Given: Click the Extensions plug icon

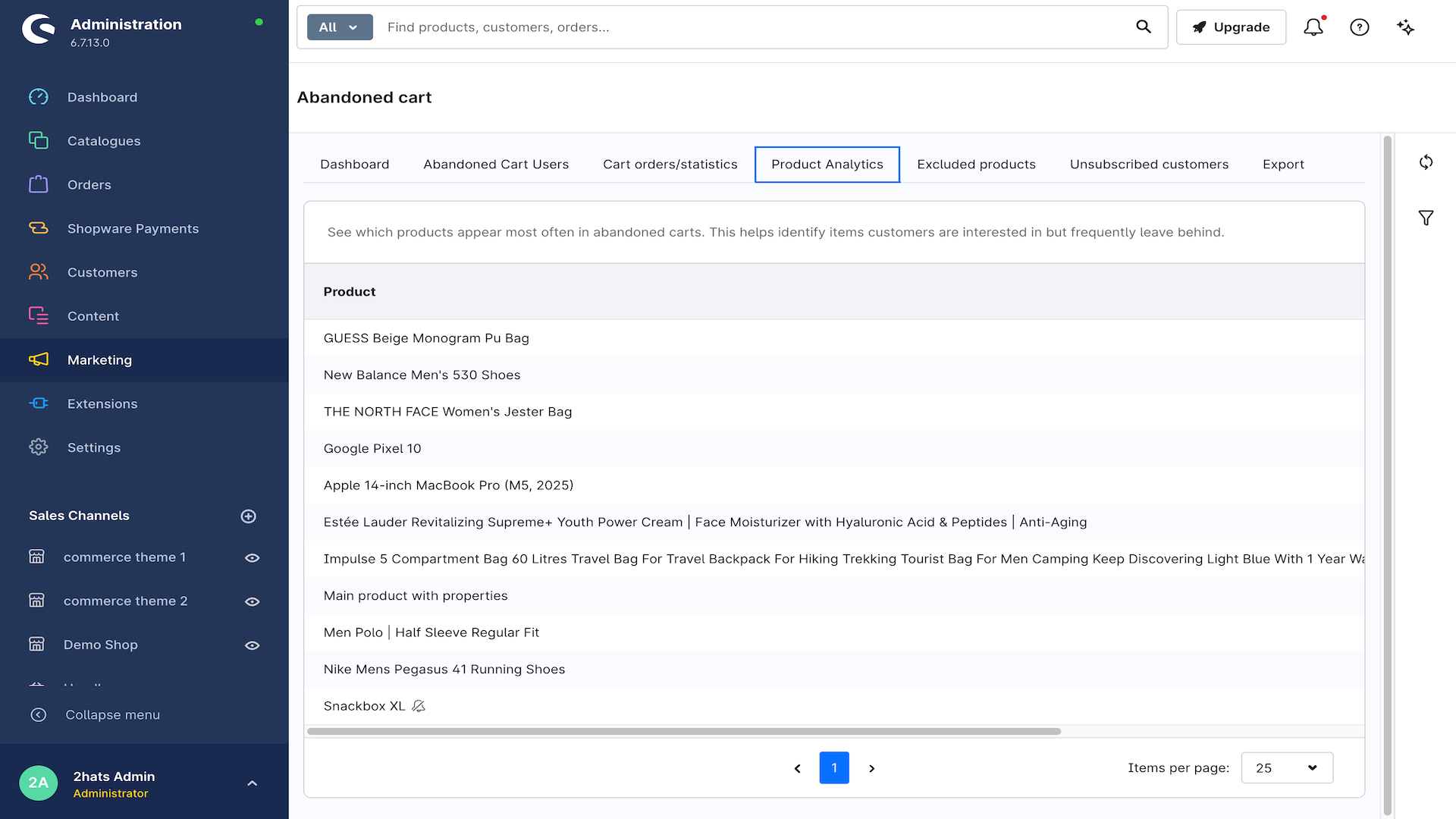Looking at the screenshot, I should tap(39, 403).
